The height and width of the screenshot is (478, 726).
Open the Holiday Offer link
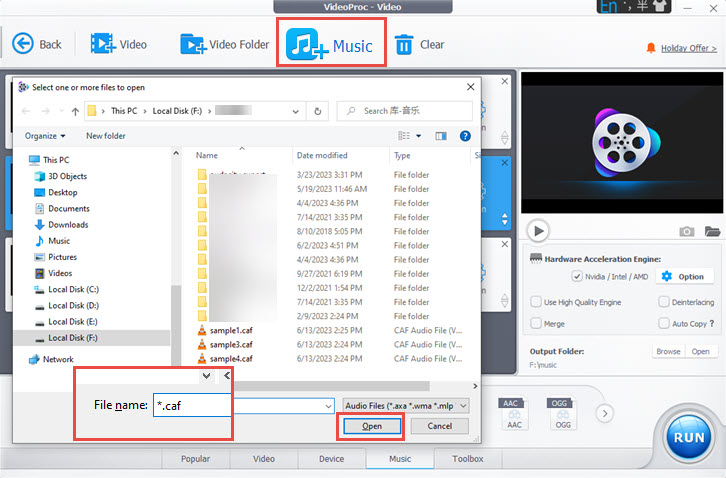688,48
